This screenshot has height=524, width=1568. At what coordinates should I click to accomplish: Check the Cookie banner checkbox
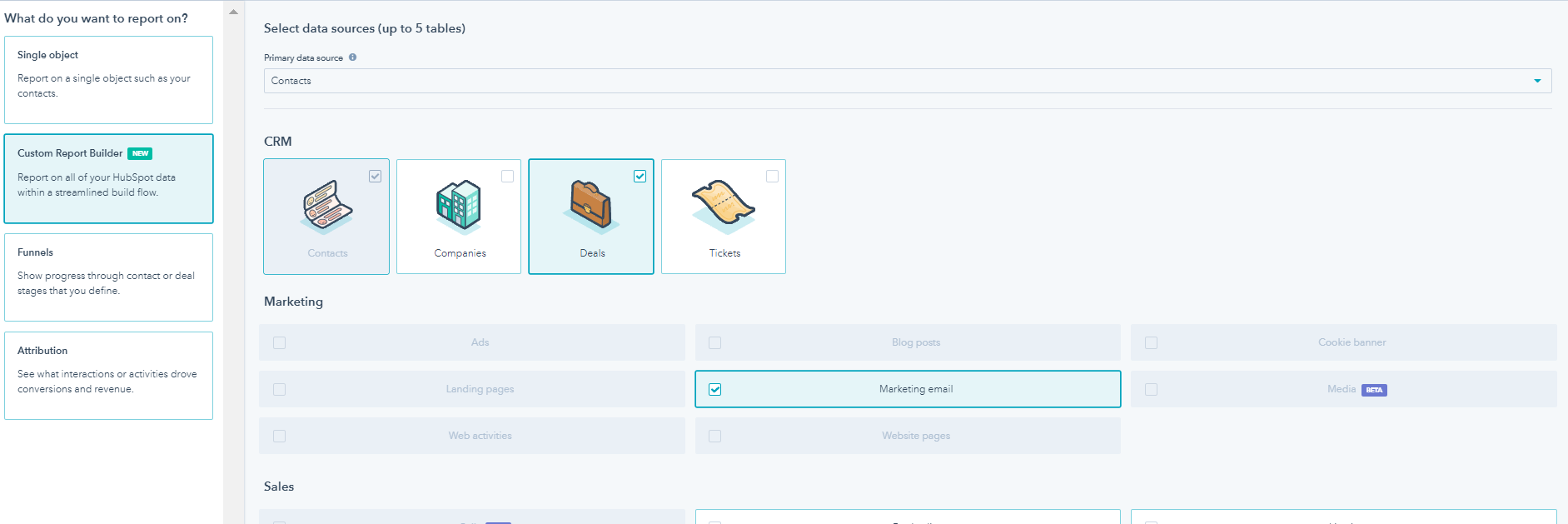(x=1151, y=343)
